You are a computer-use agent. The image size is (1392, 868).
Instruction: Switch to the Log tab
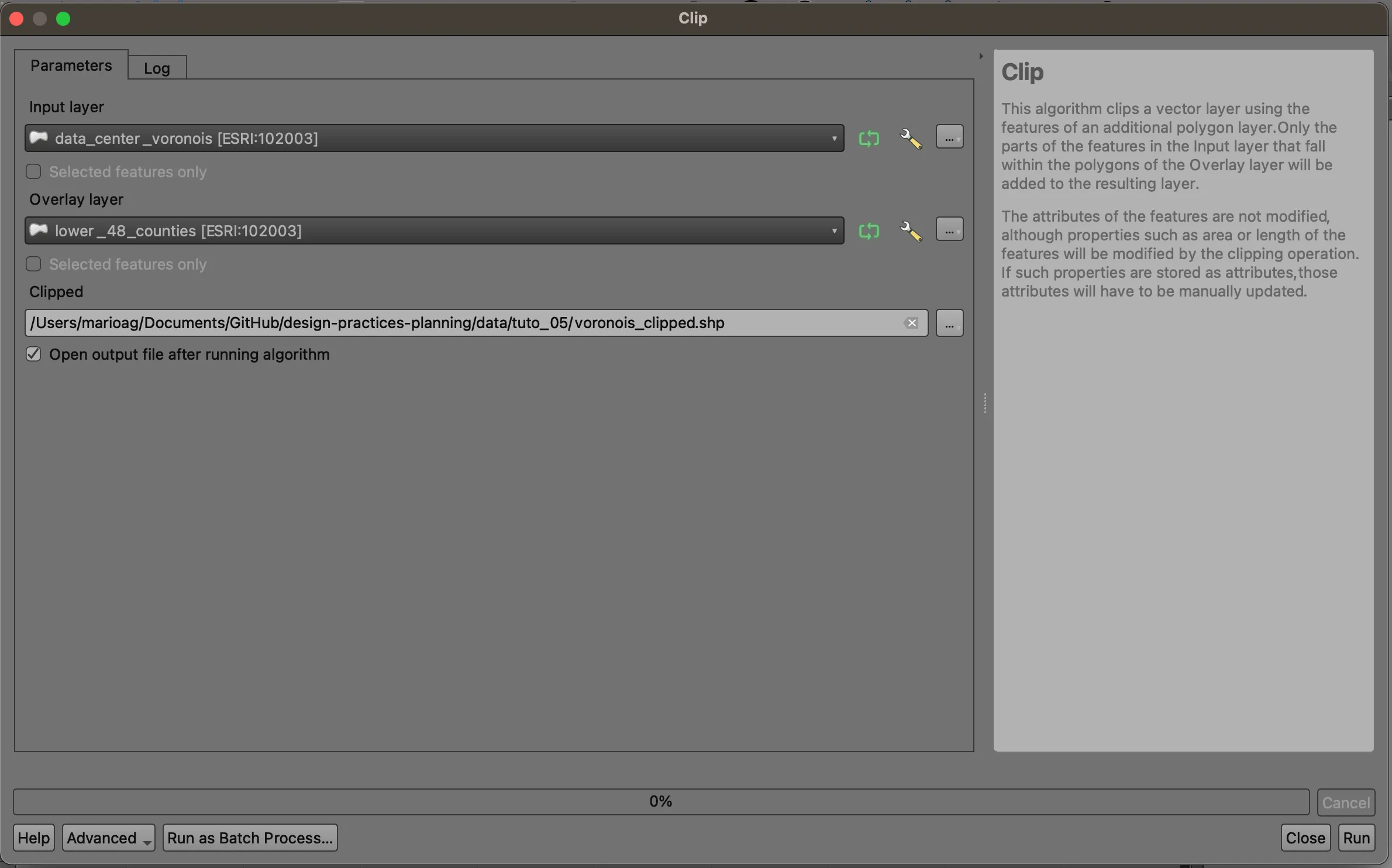coord(156,67)
